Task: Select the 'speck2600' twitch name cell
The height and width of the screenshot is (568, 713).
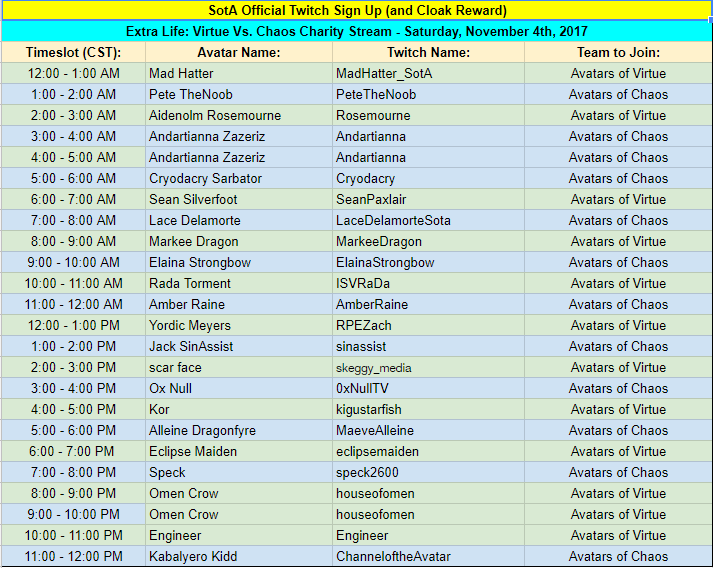Action: [x=428, y=472]
